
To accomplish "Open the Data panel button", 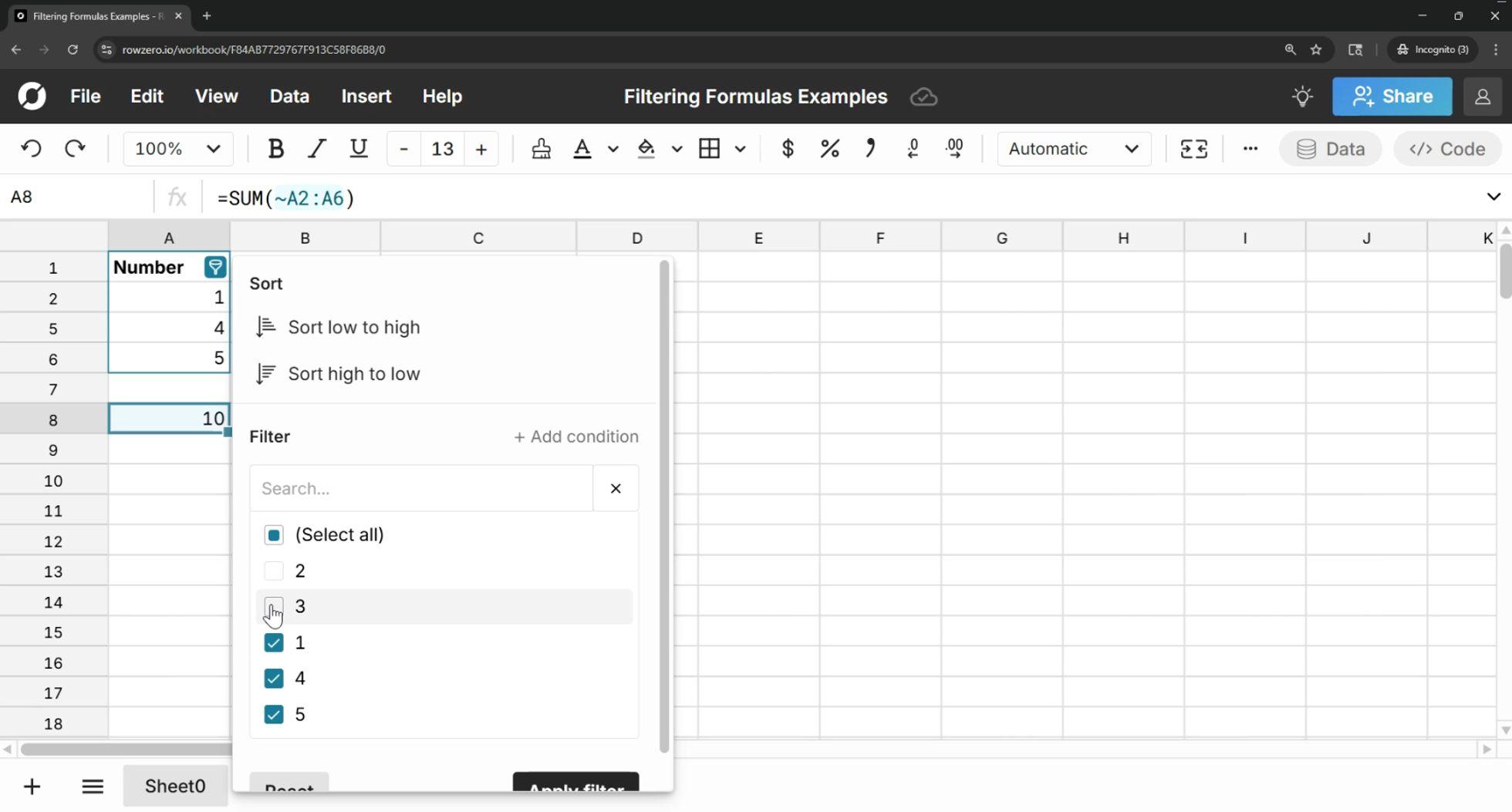I will 1331,149.
